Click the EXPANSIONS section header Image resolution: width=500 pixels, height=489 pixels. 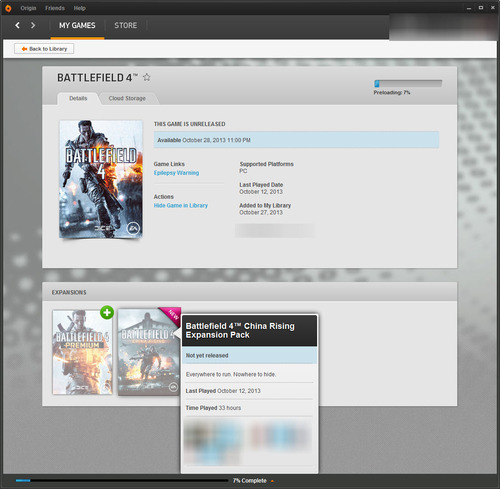pos(69,292)
